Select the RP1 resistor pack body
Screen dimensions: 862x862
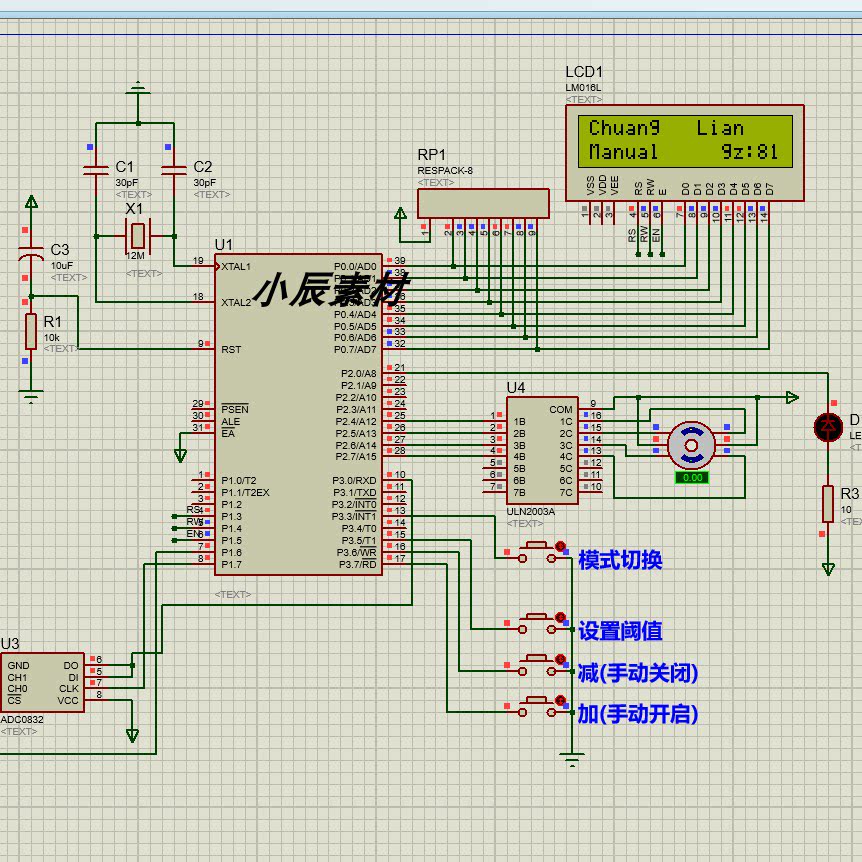(x=483, y=203)
